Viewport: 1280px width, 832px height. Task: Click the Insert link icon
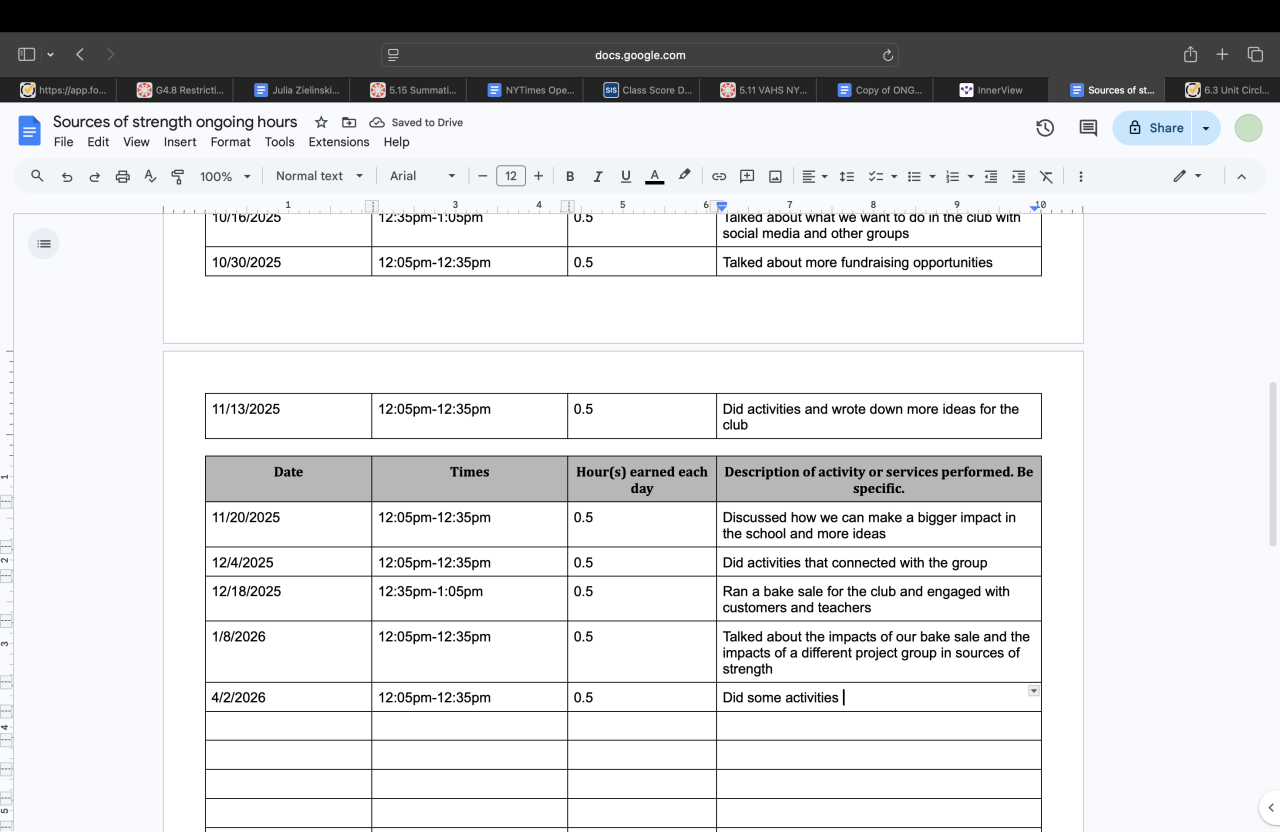click(x=719, y=176)
